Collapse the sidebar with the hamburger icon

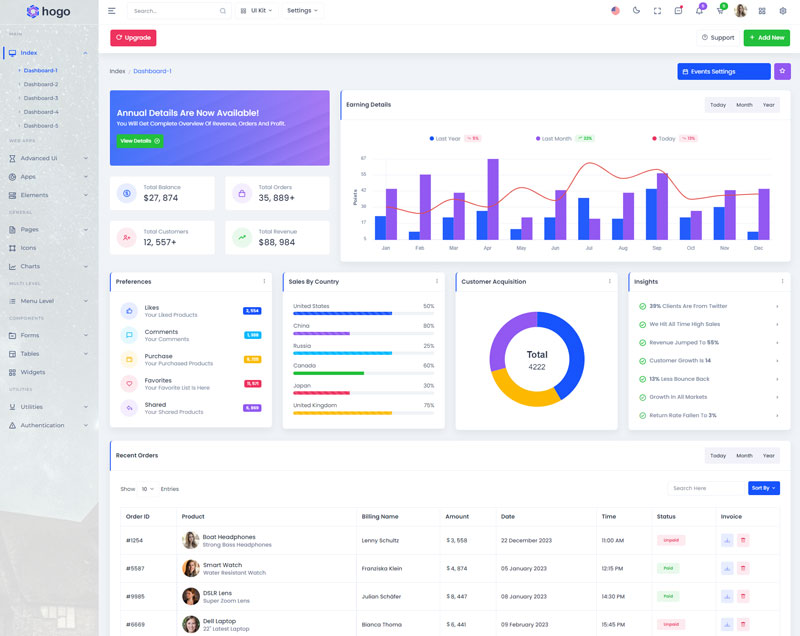click(x=111, y=11)
